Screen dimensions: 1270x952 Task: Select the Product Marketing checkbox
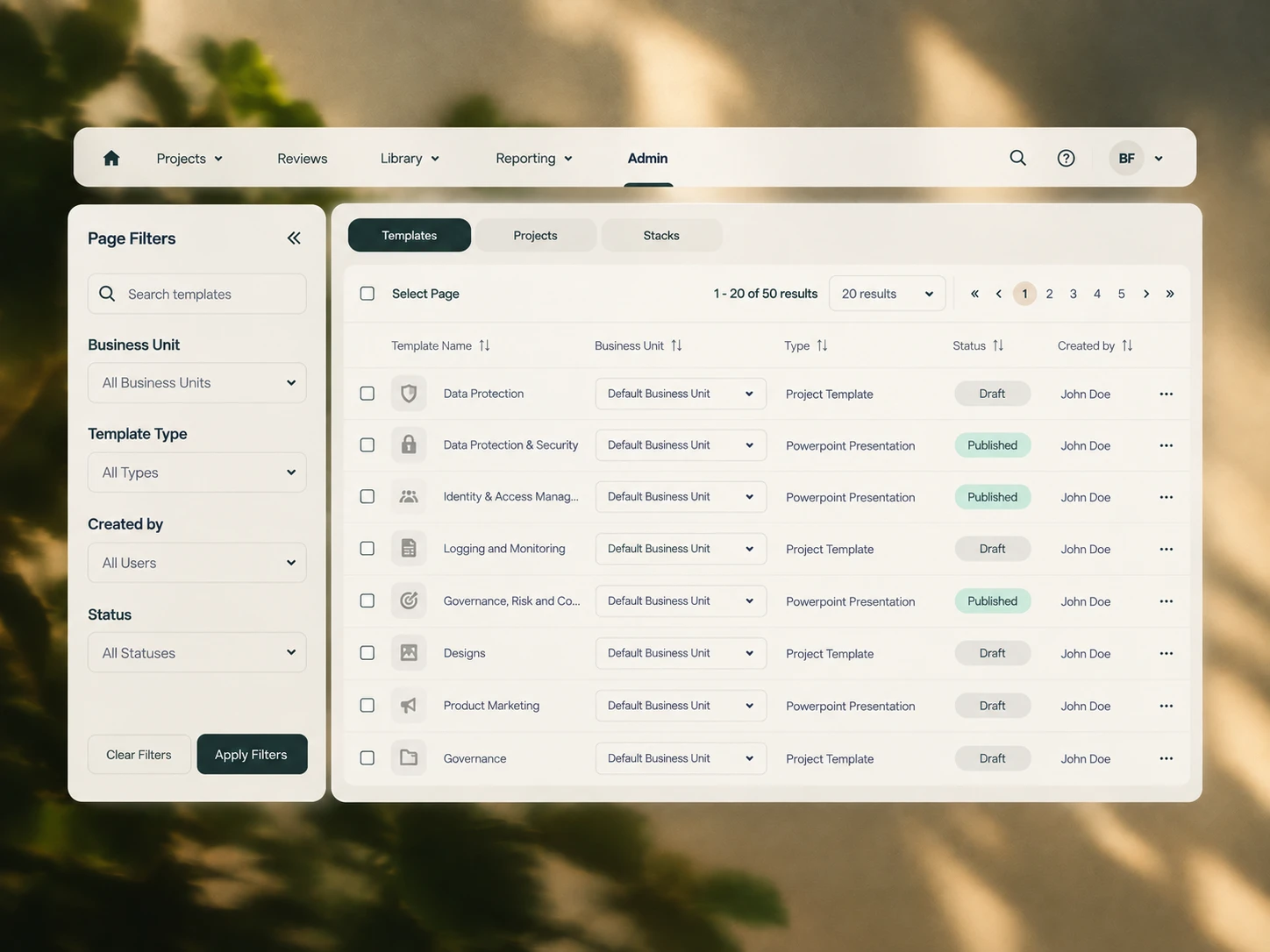pos(367,706)
